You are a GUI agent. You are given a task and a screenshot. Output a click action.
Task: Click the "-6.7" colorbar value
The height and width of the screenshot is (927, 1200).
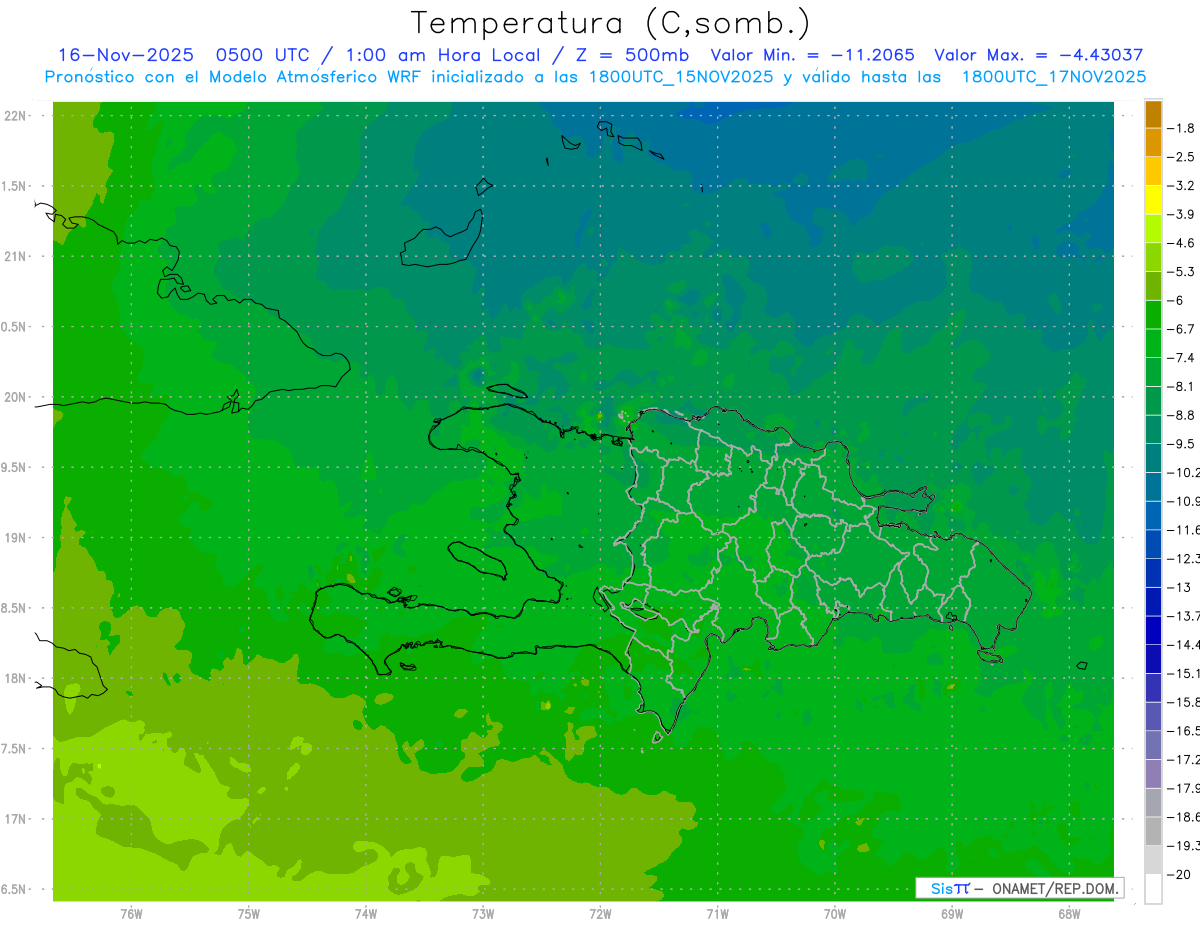1181,329
